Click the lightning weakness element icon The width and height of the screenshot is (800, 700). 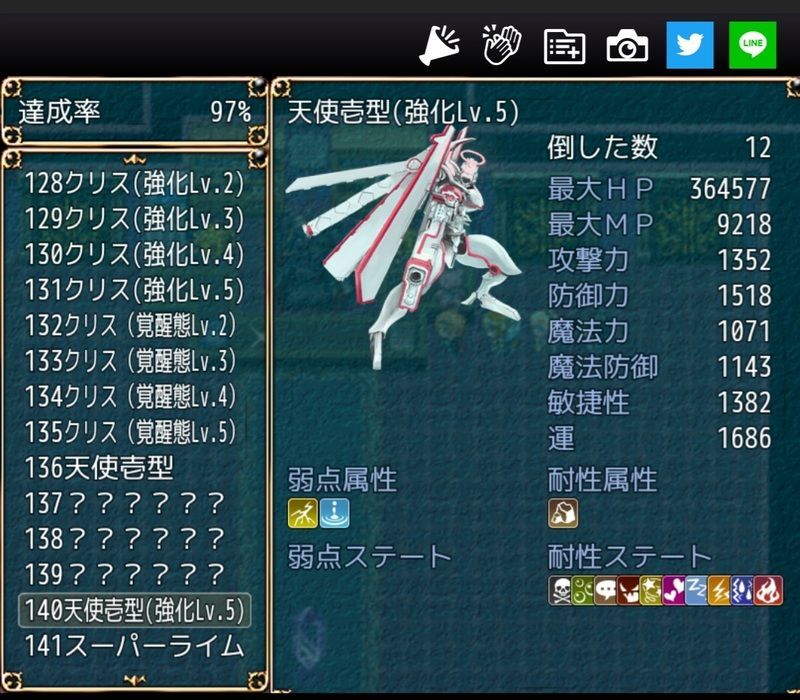pyautogui.click(x=303, y=513)
